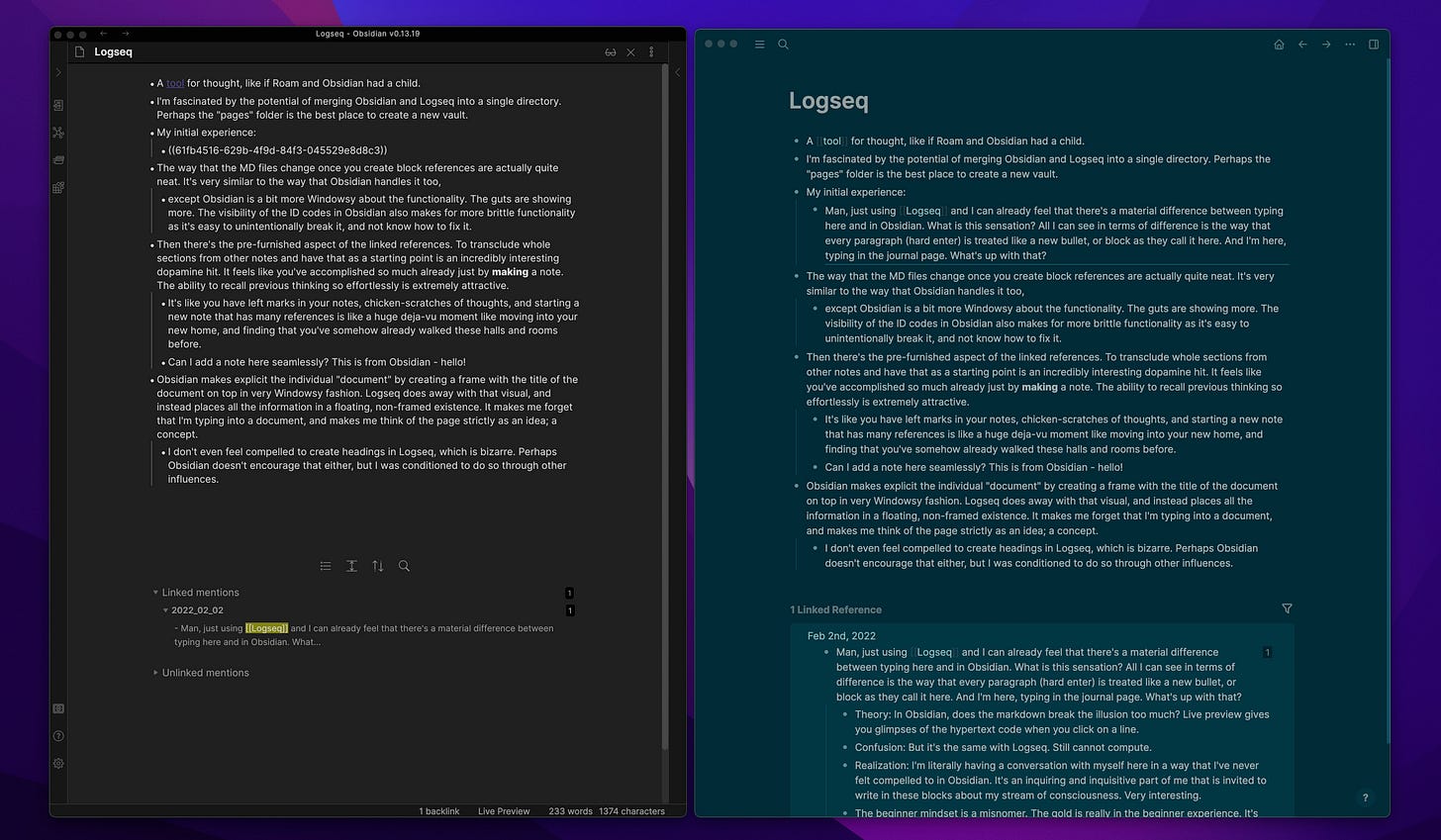Click Logseq page title heading
This screenshot has height=840, width=1441.
point(828,101)
